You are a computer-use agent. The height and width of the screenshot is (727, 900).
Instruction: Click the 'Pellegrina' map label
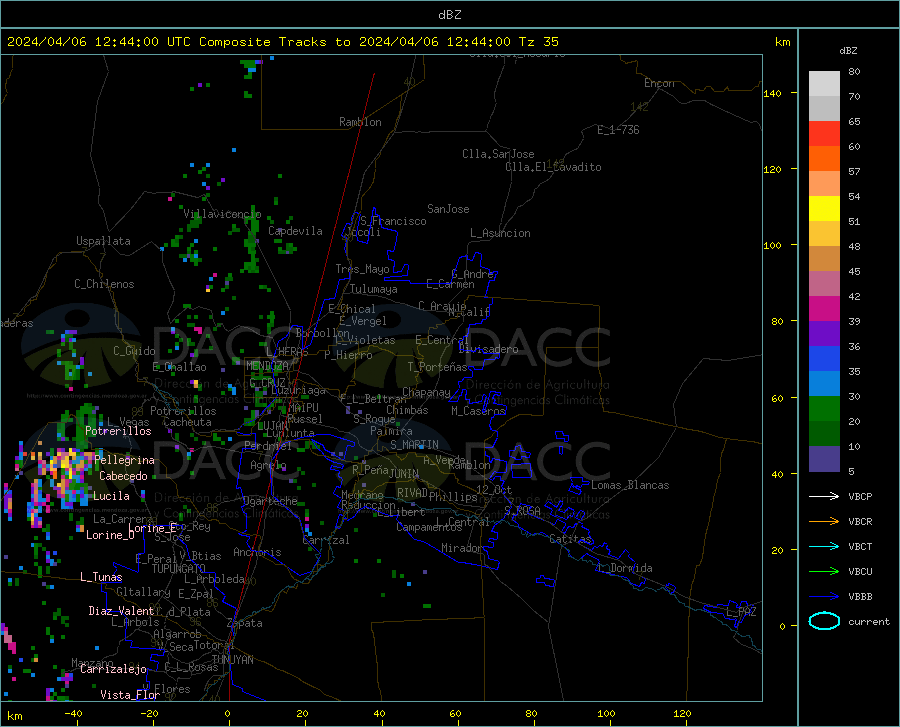pos(125,460)
